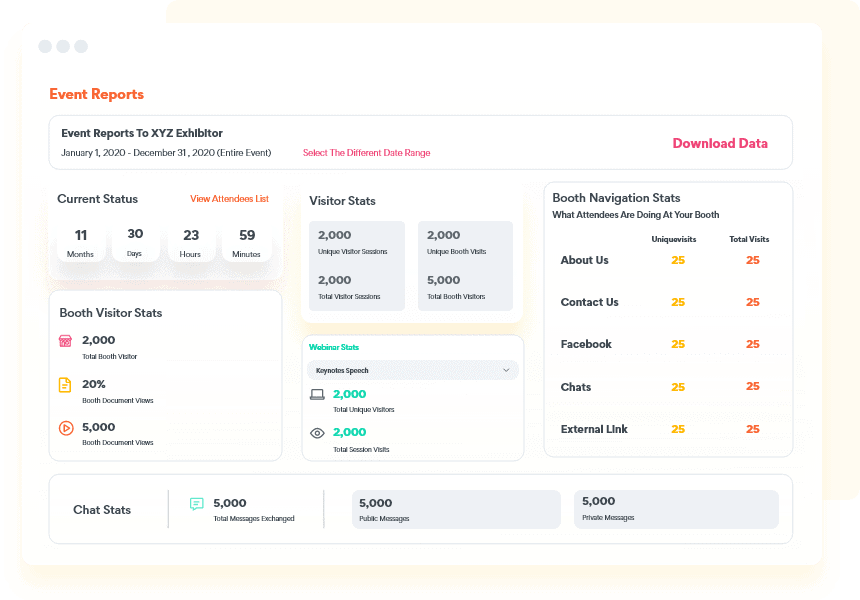The width and height of the screenshot is (860, 600).
Task: Click the Unique Booth Visits stat
Action: pos(465,242)
